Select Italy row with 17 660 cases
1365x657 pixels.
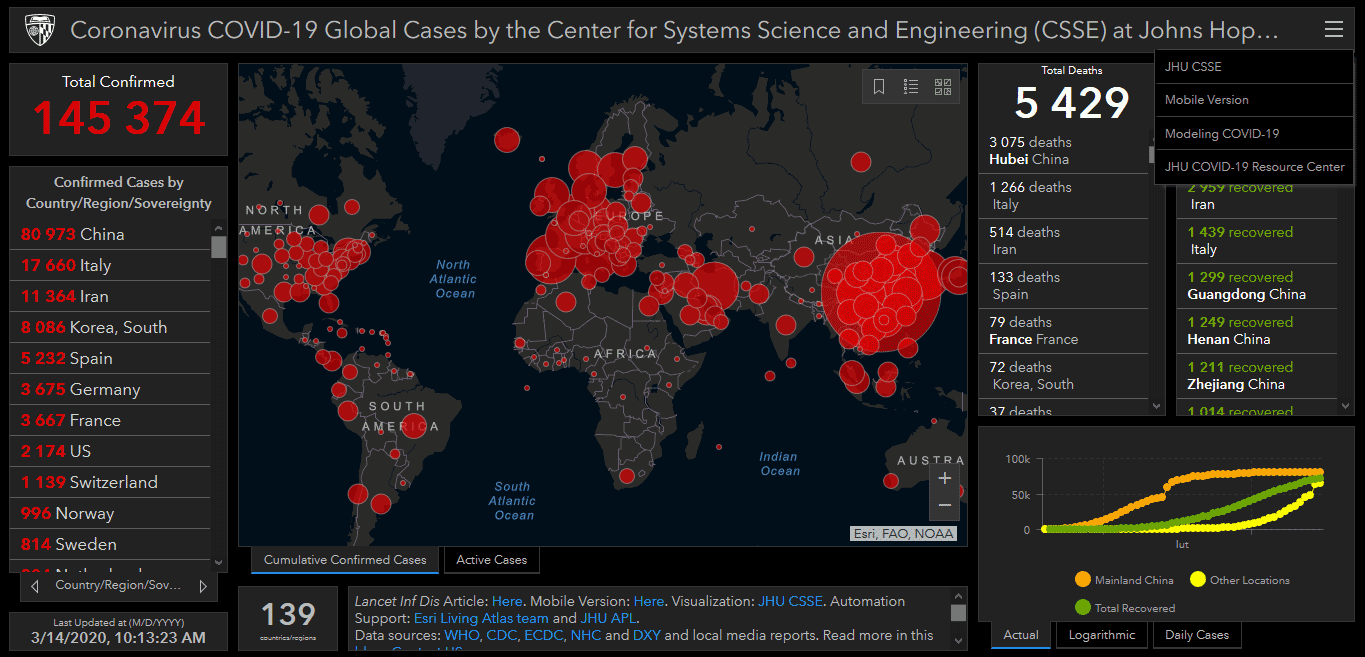[x=111, y=265]
